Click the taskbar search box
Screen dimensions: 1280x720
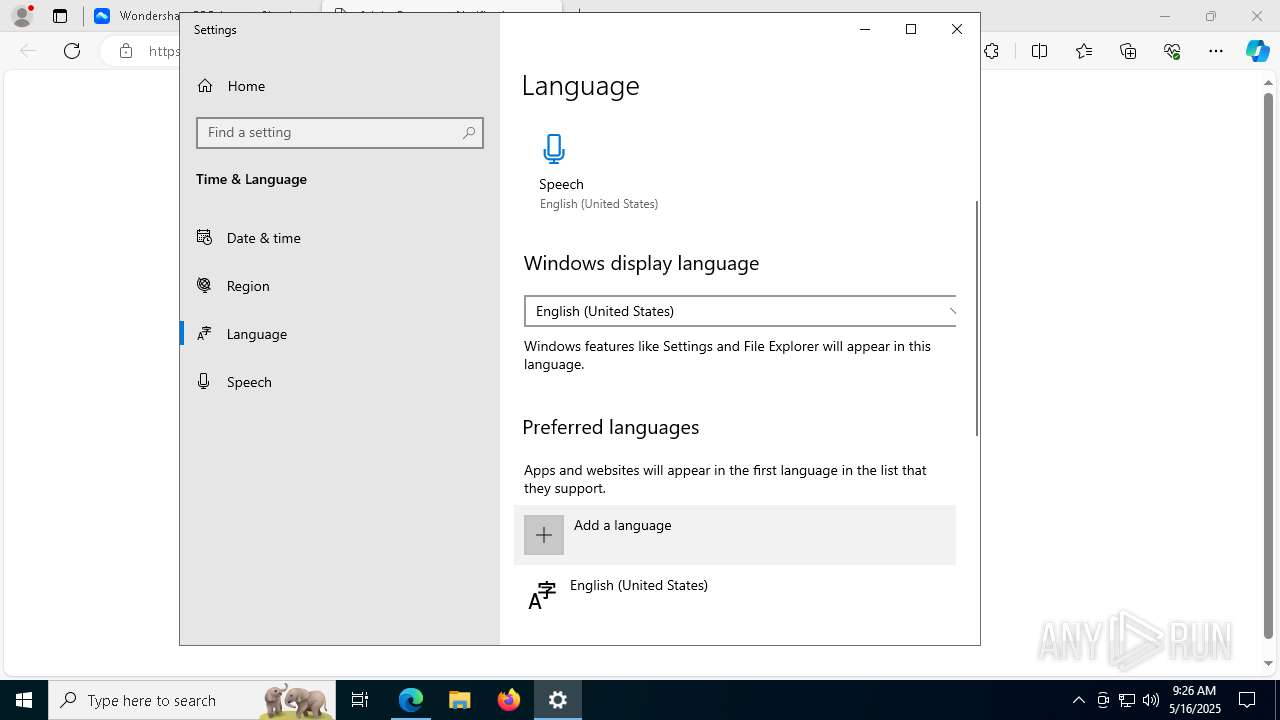coord(192,700)
